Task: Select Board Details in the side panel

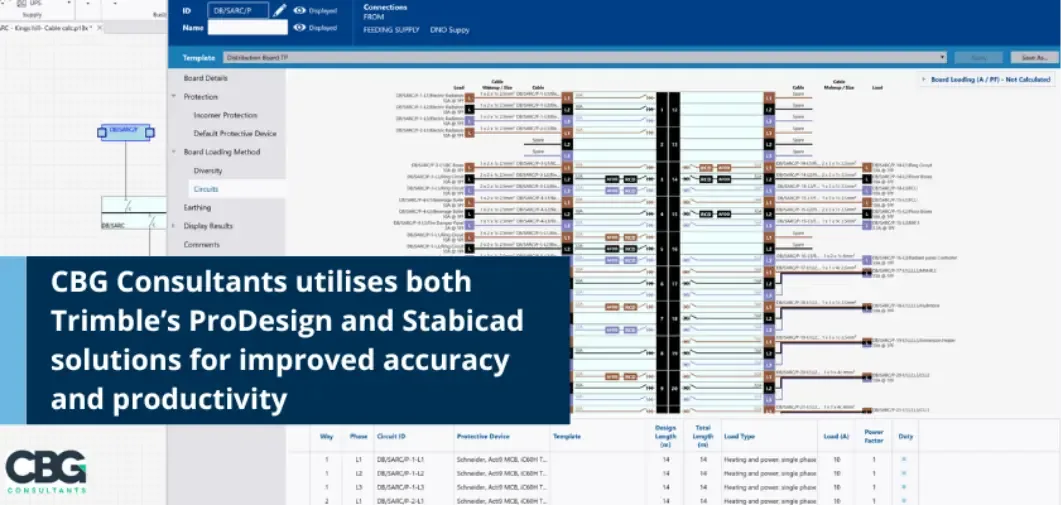Action: tap(206, 79)
